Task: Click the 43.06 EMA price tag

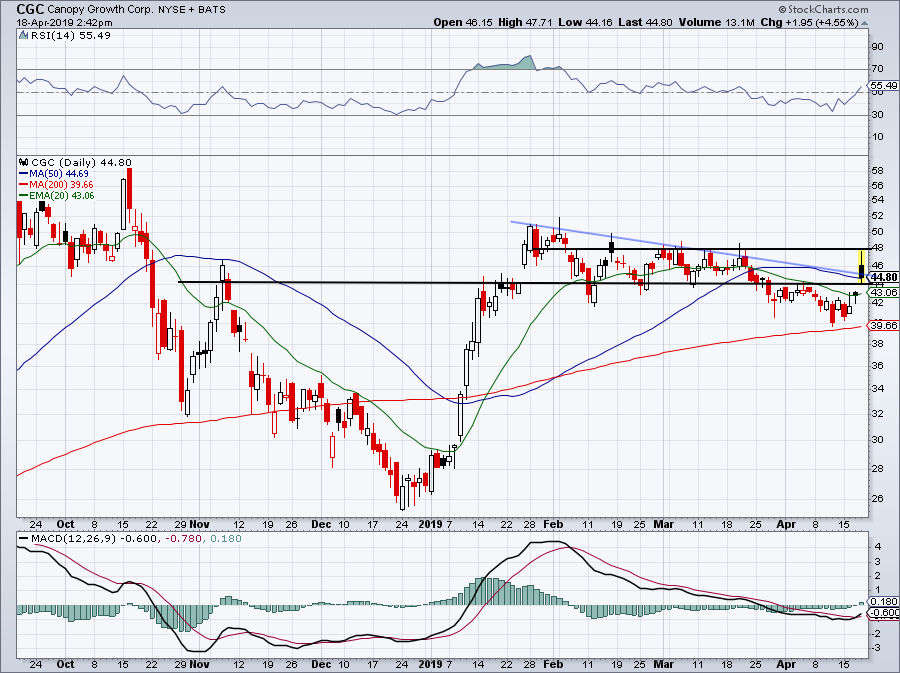Action: pos(884,292)
